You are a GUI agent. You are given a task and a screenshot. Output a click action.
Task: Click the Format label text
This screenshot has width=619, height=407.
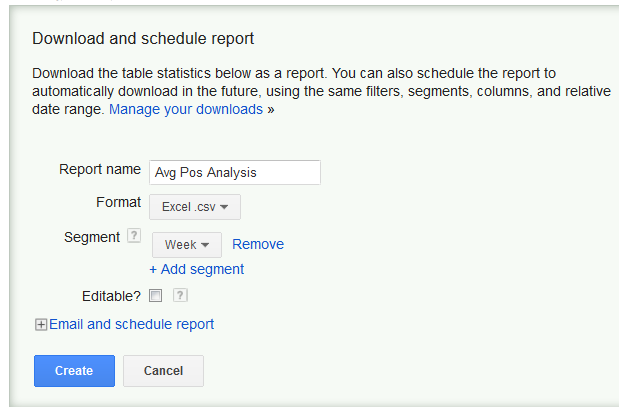(x=118, y=202)
